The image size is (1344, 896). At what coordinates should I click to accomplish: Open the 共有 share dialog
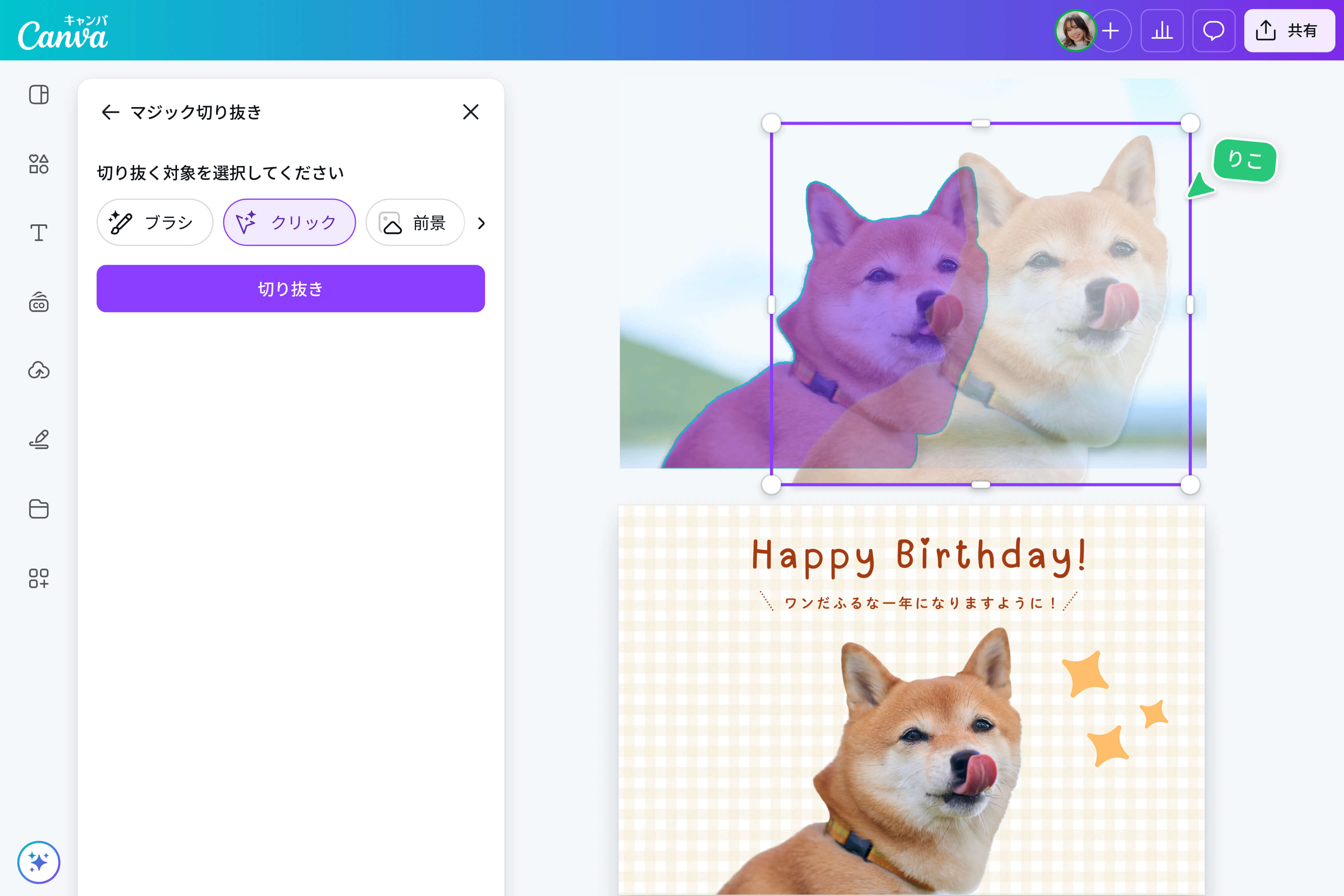[x=1289, y=31]
